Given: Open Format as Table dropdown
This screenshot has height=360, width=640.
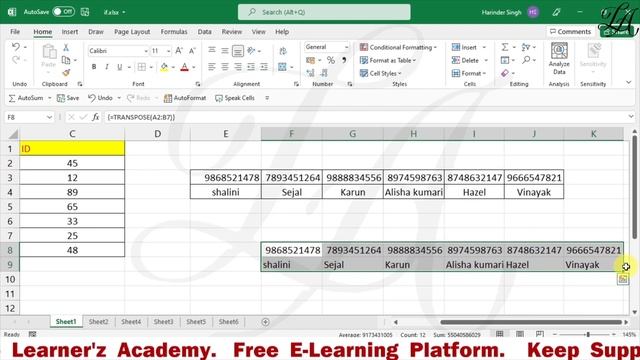Looking at the screenshot, I should [x=388, y=60].
